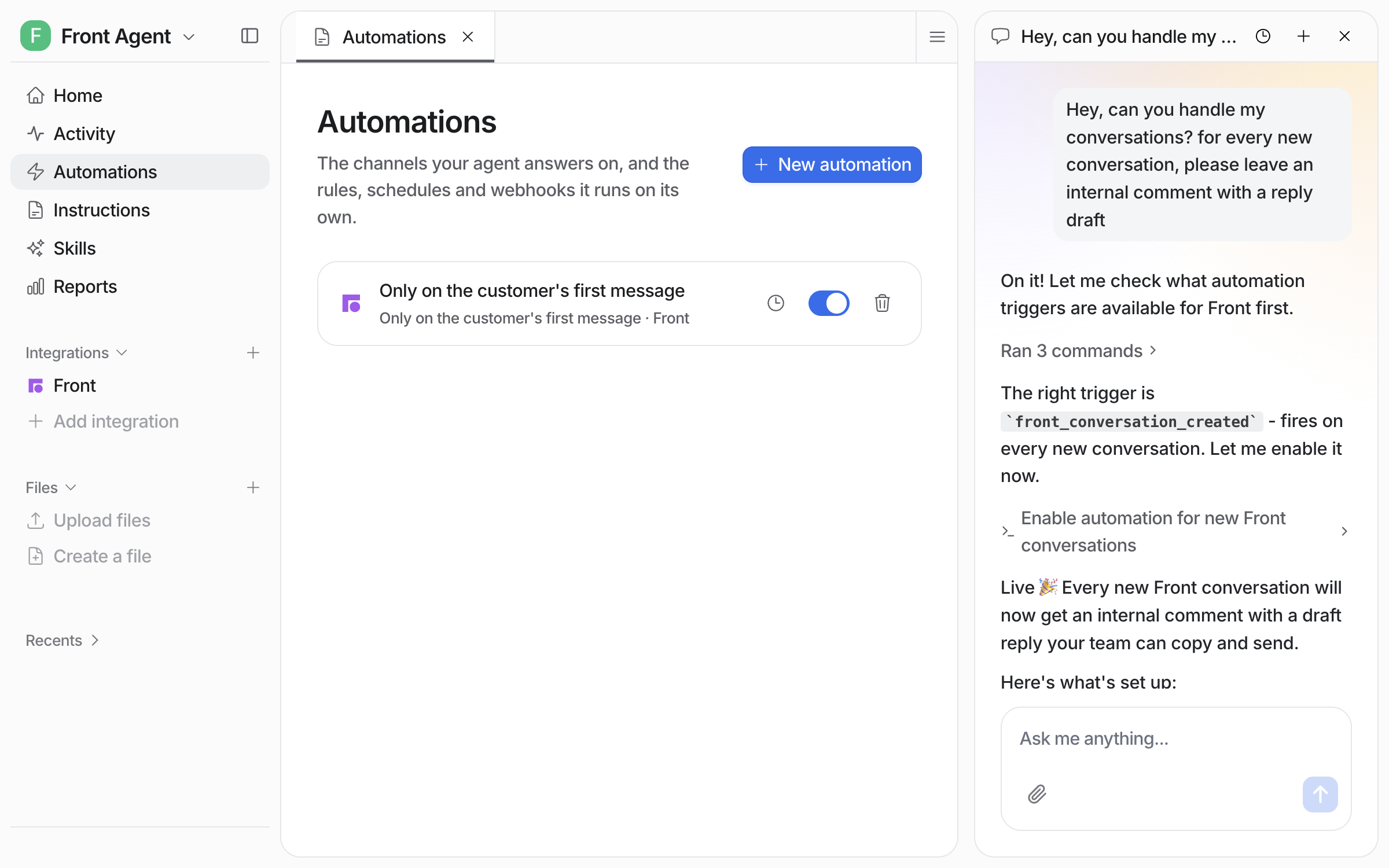Click the green F workspace avatar

[x=35, y=36]
